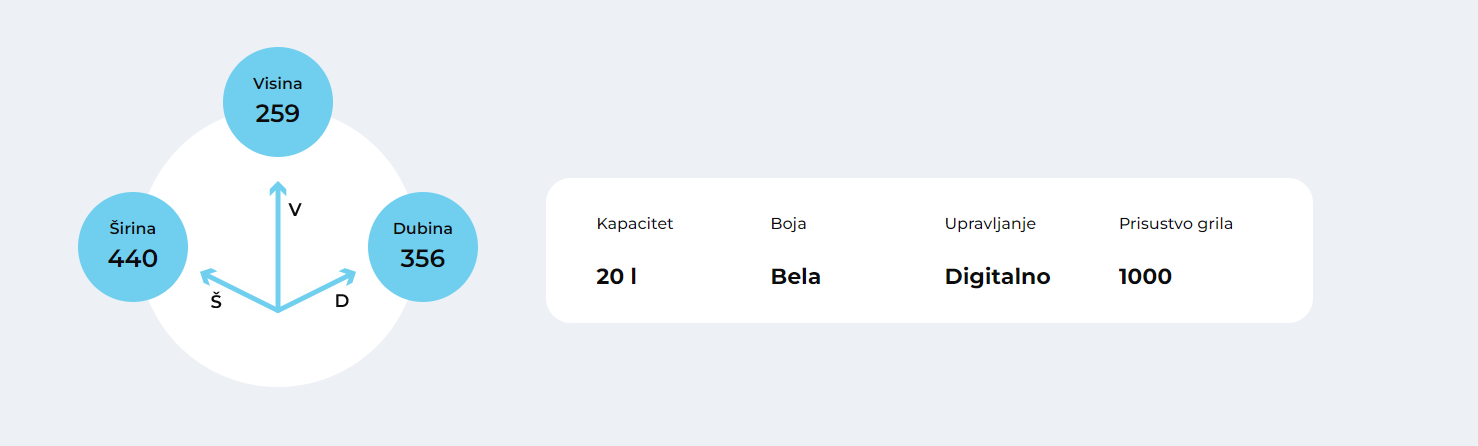The height and width of the screenshot is (446, 1478).
Task: Click the 20 l capacity value
Action: [616, 277]
